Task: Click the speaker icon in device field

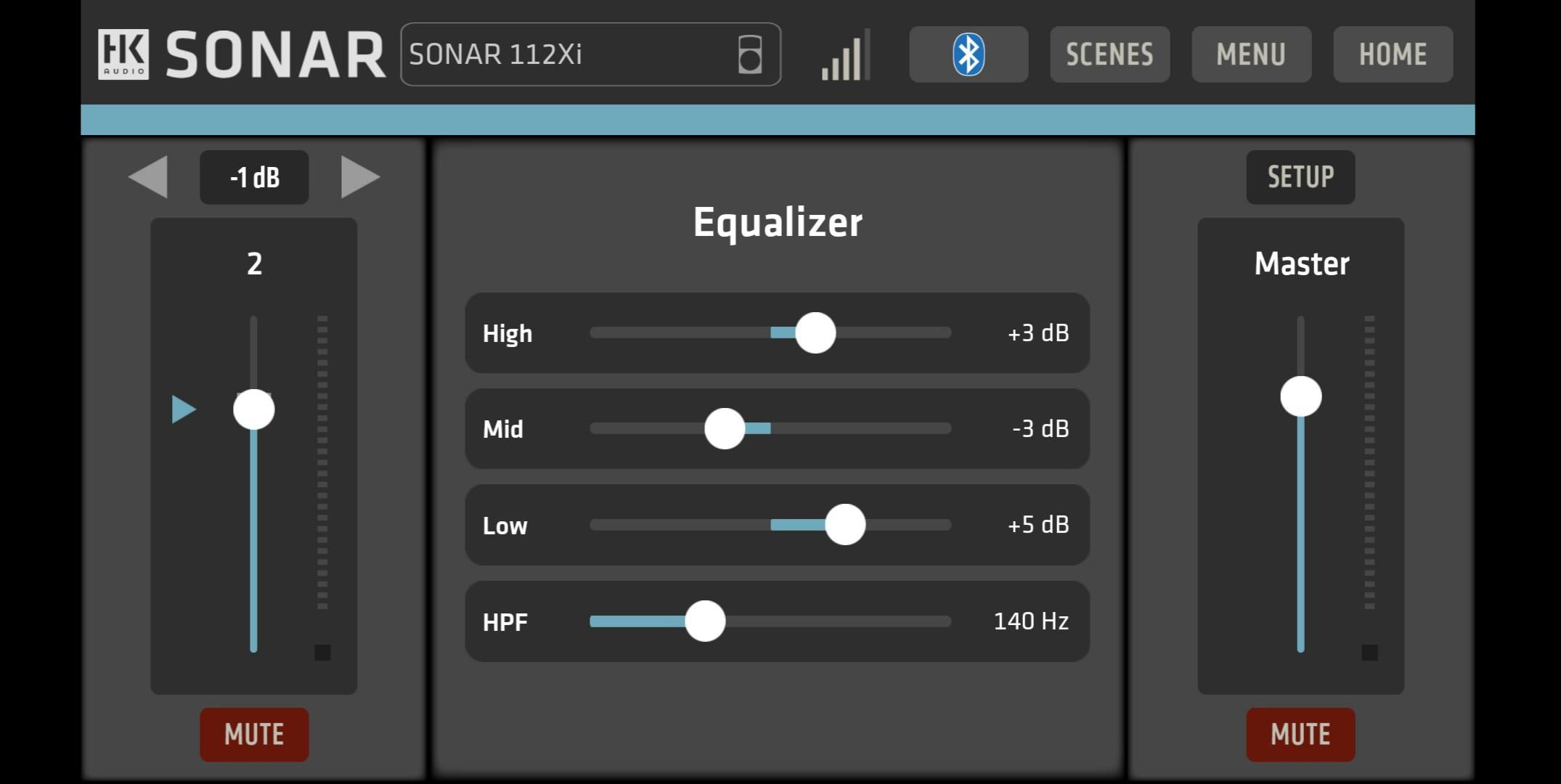Action: coord(750,54)
